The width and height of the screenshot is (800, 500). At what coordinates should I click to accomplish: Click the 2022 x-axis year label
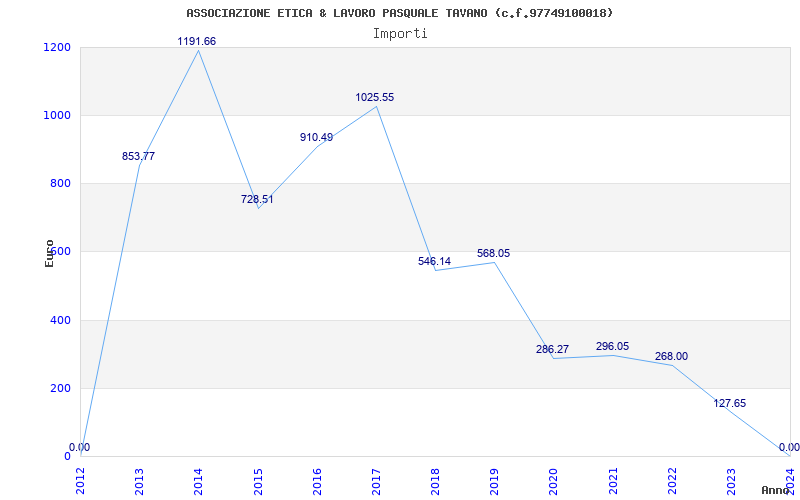point(672,481)
